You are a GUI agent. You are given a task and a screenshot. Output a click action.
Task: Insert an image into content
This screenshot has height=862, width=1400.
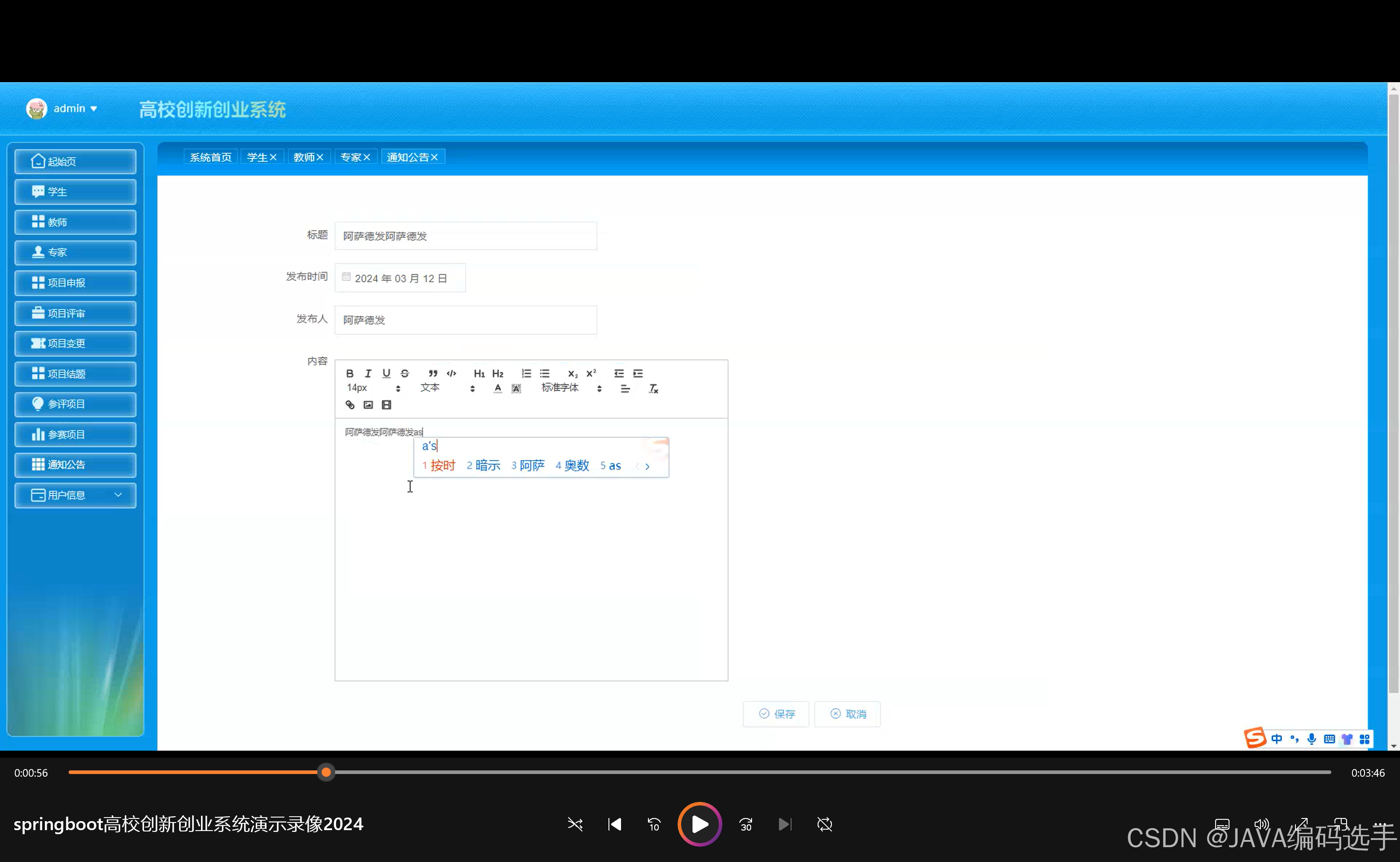(x=368, y=405)
